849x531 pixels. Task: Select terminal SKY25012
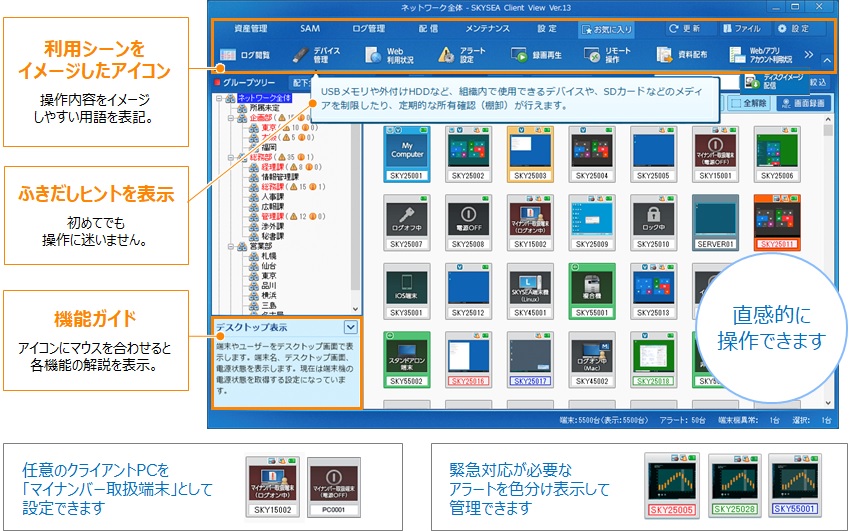point(468,291)
